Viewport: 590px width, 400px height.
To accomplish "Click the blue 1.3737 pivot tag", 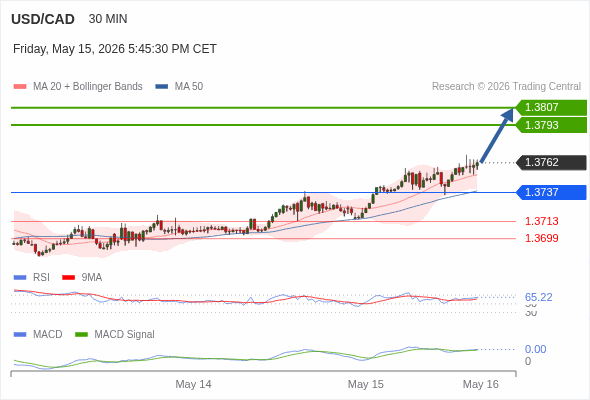I will coord(551,192).
